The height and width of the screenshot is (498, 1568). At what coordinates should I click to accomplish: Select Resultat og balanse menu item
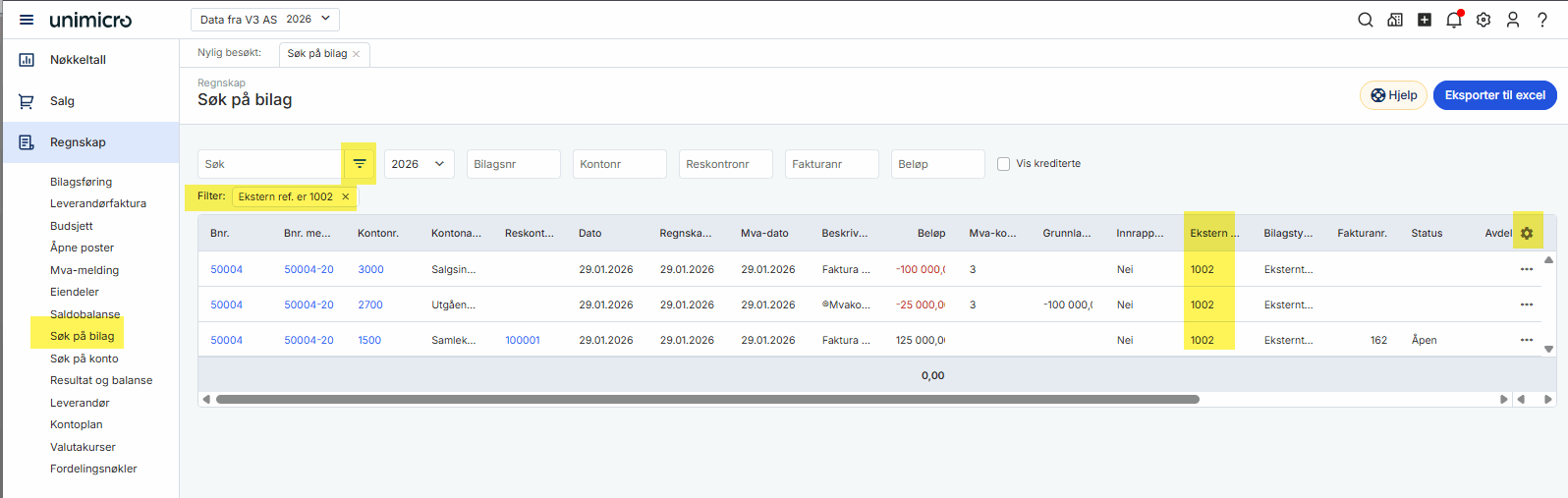(101, 380)
